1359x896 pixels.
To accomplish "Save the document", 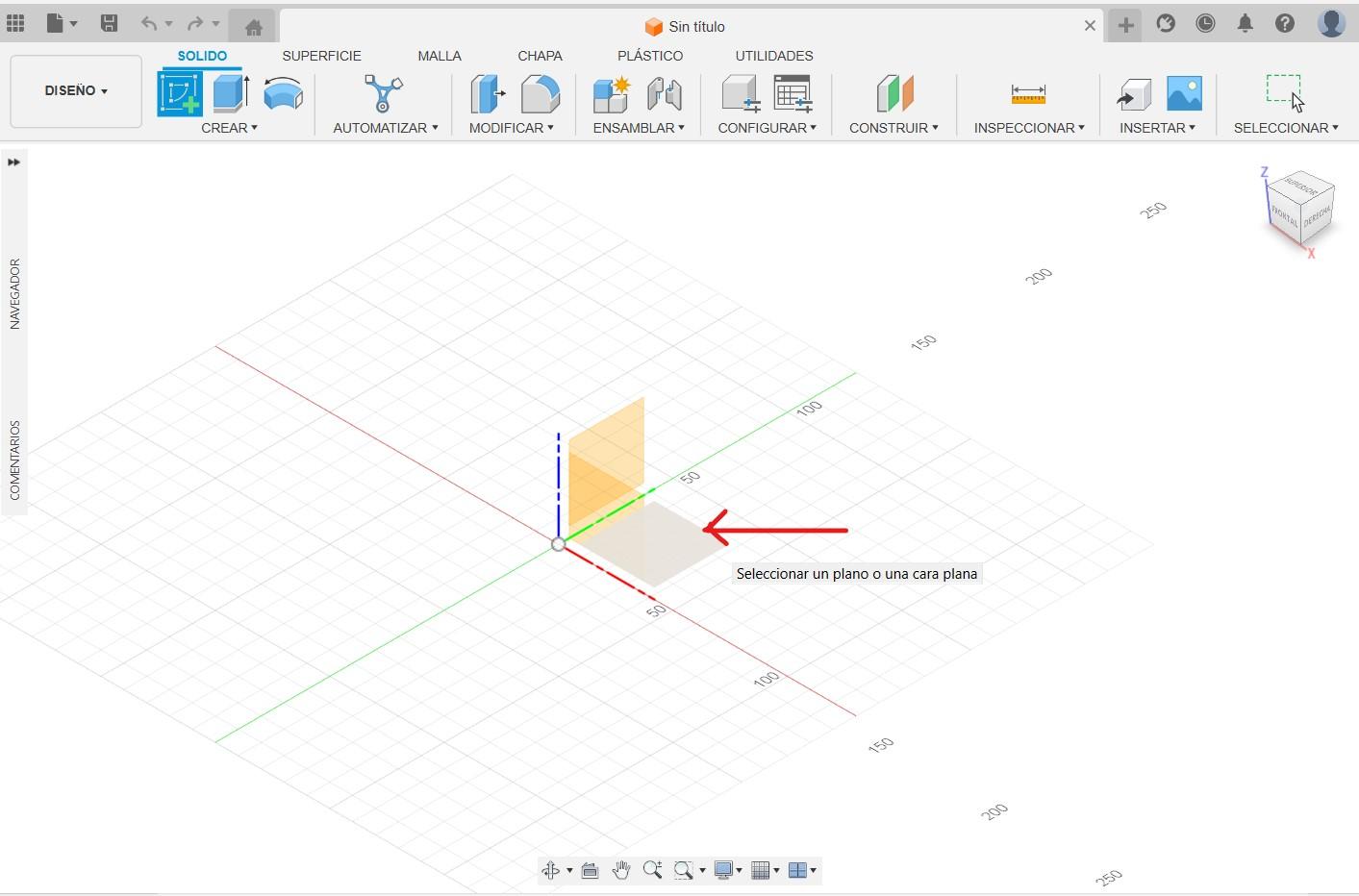I will tap(109, 23).
